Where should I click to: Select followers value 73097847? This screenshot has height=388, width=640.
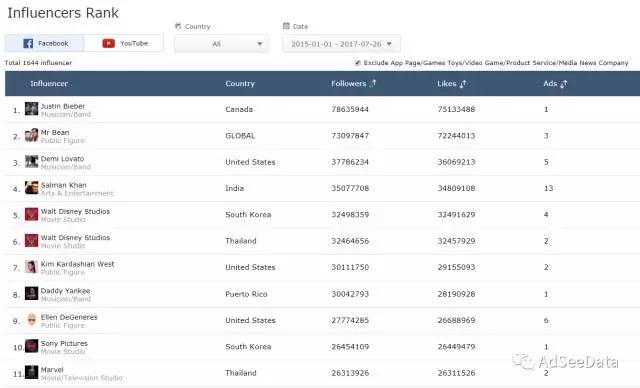coord(350,136)
